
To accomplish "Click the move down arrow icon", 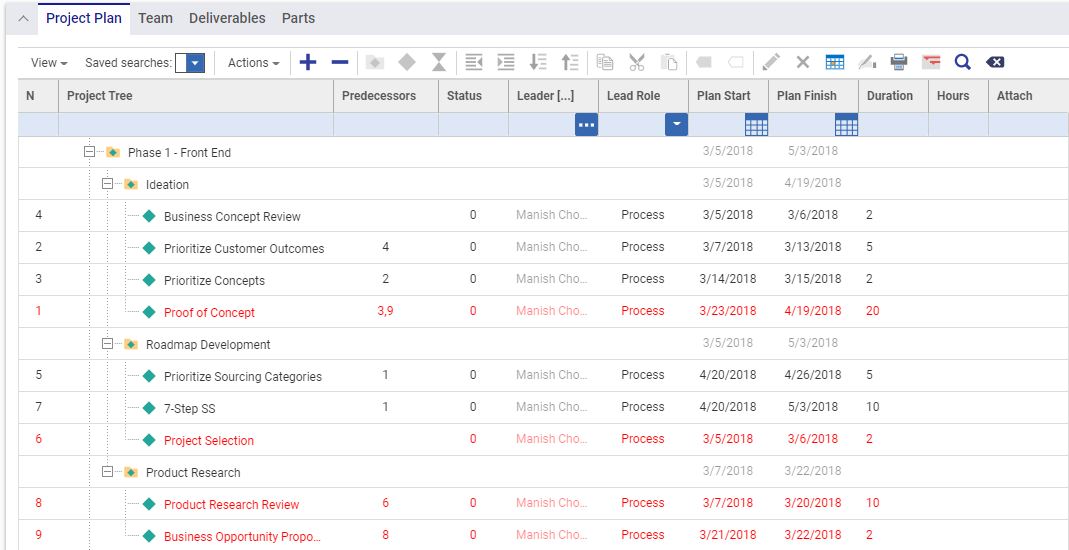I will [538, 63].
